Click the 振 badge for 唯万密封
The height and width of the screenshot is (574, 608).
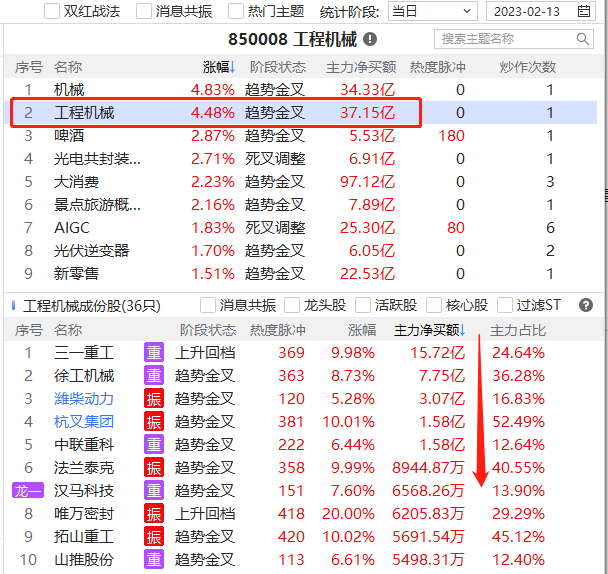[154, 513]
